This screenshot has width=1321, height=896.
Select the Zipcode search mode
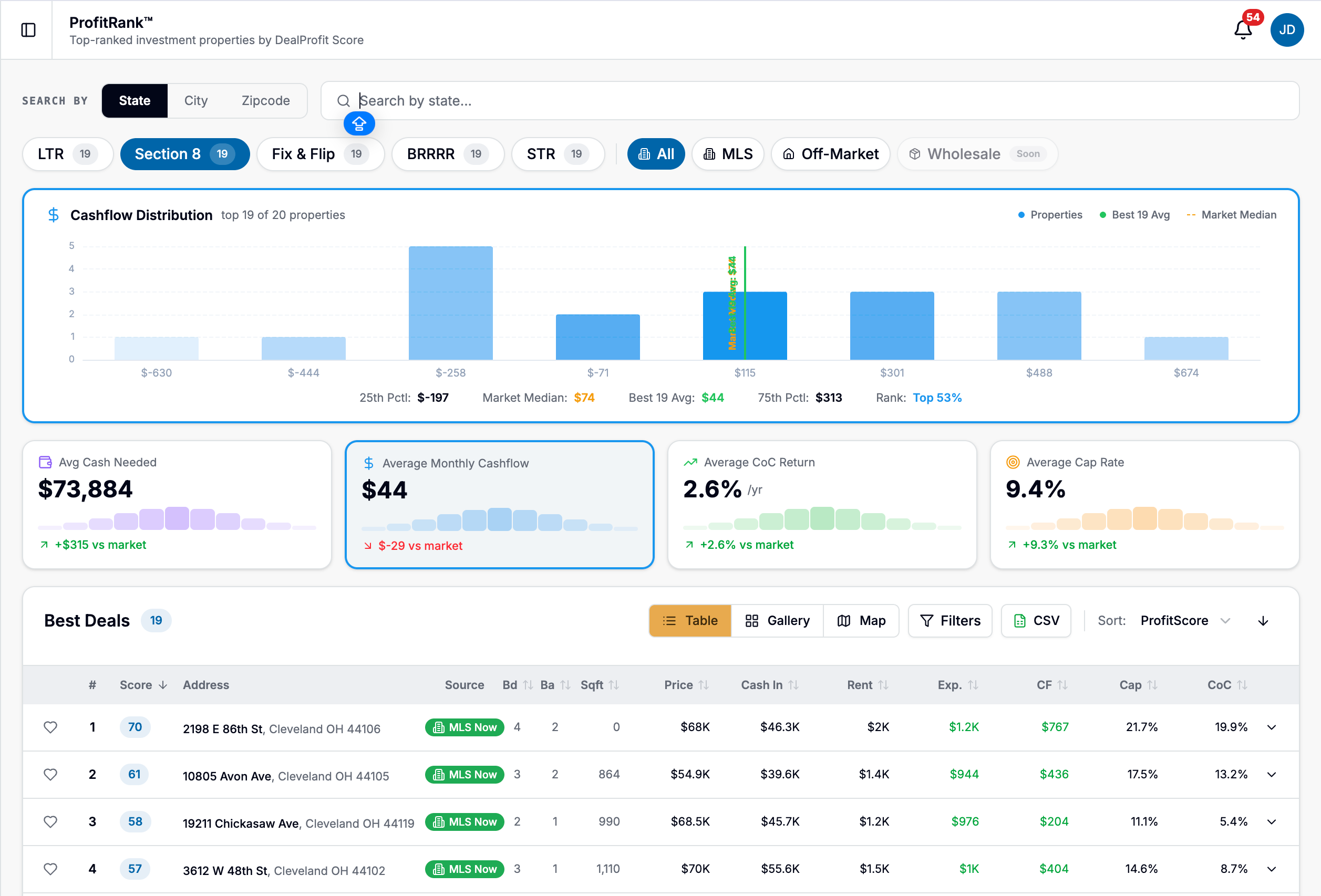[265, 100]
